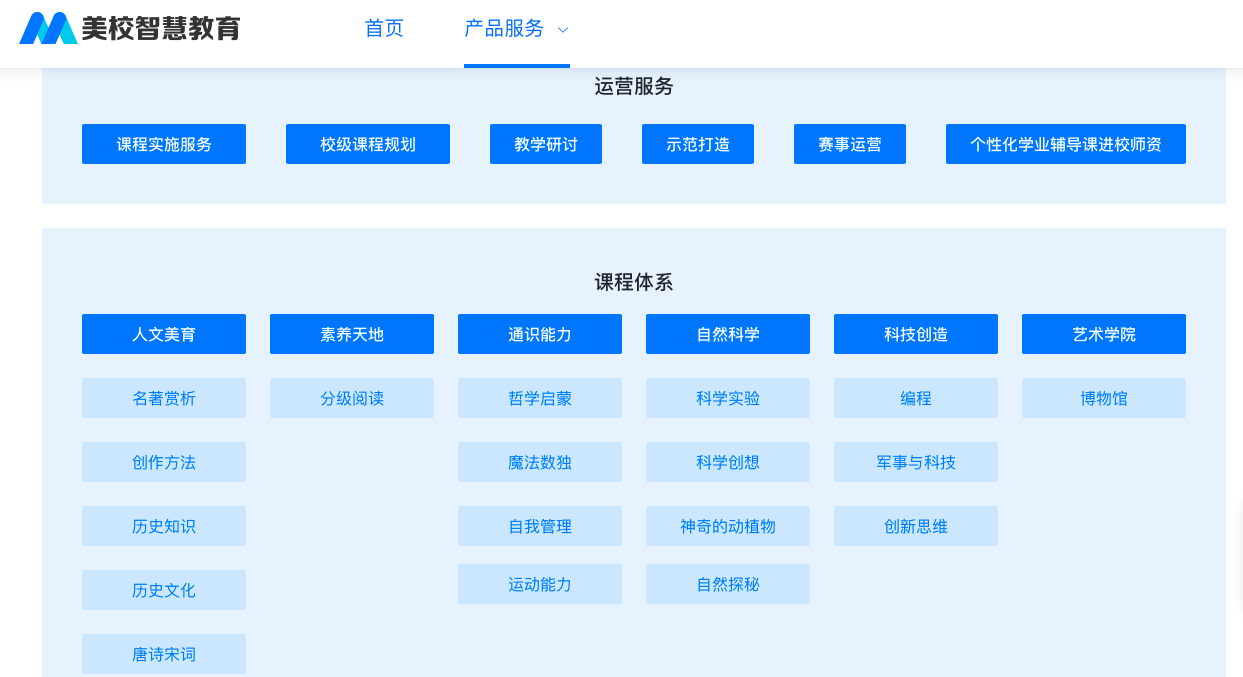Viewport: 1243px width, 677px height.
Task: Select the 课程实施服务 service button
Action: click(163, 143)
